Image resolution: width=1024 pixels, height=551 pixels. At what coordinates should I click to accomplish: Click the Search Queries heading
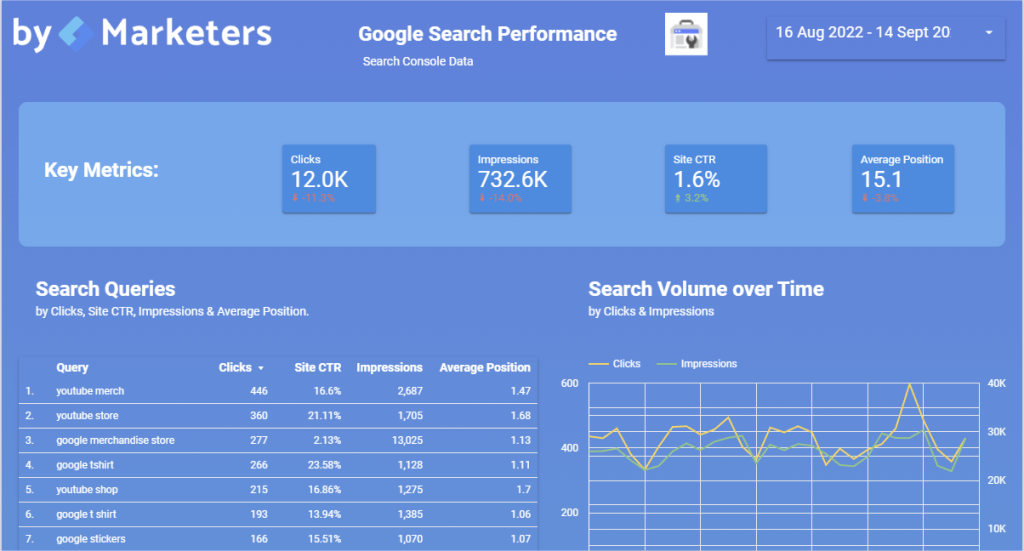click(105, 289)
